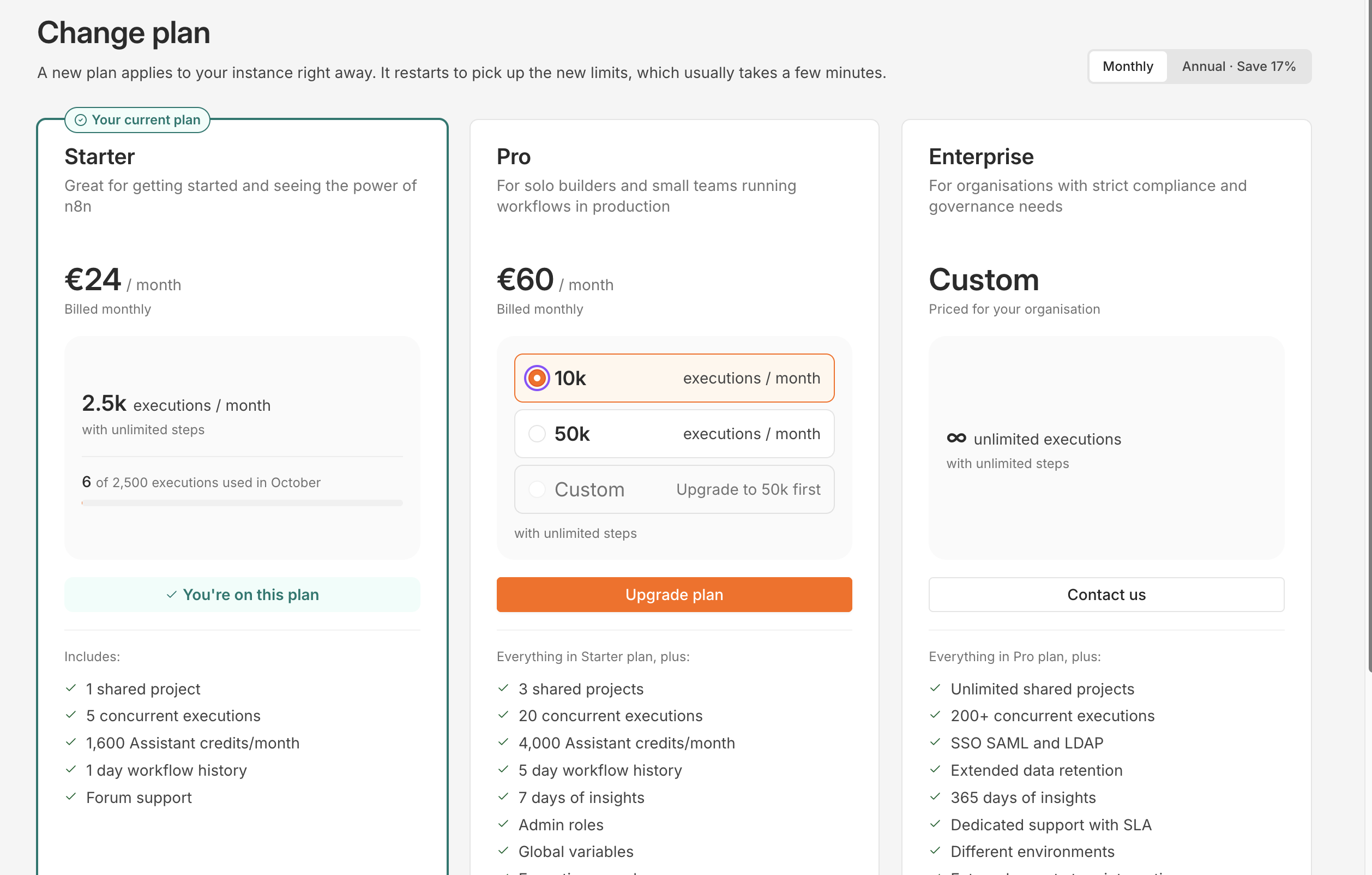Screen dimensions: 1372x875
Task: Click checkmark next to Unlimited shared projects
Action: tap(935, 688)
